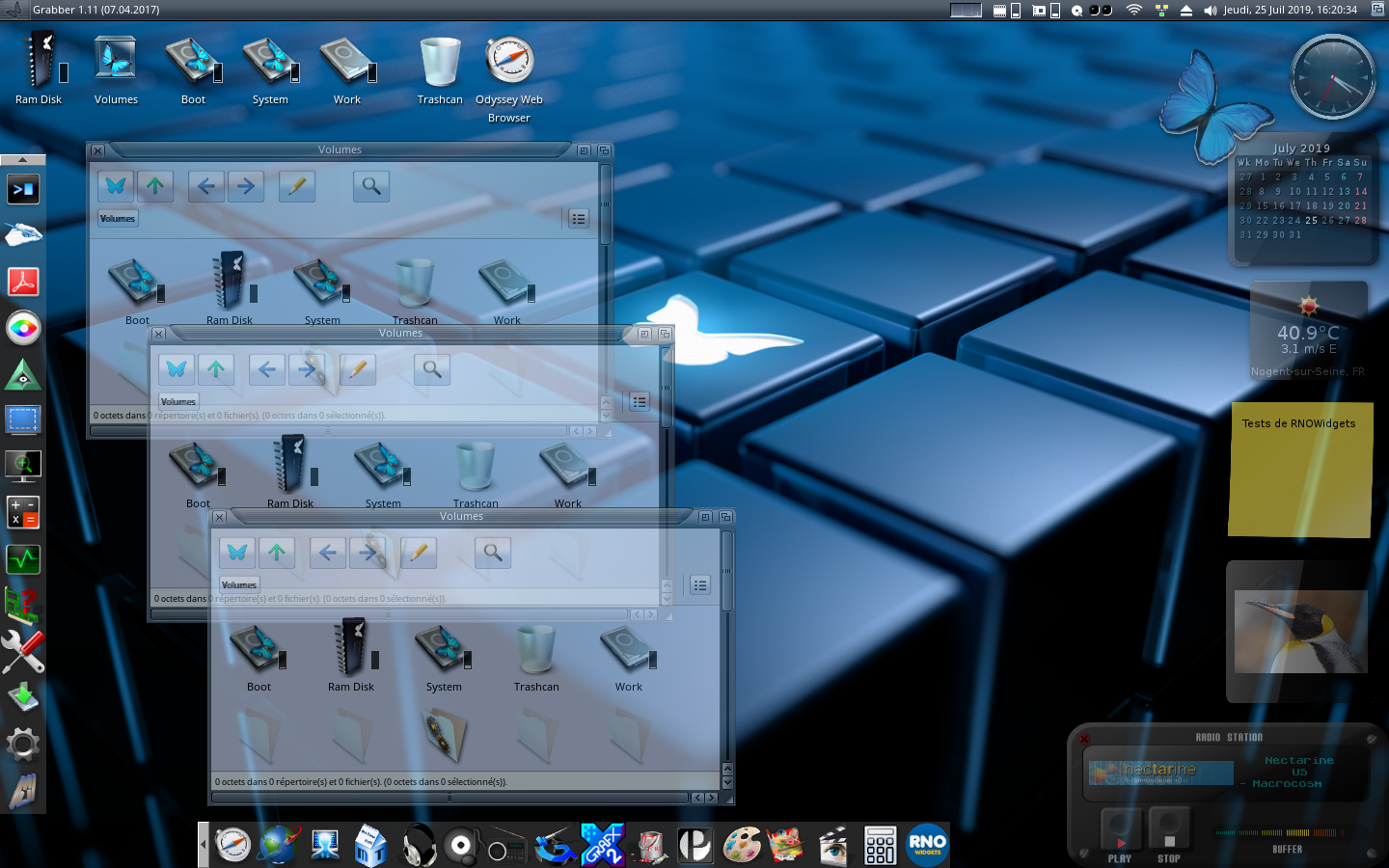This screenshot has height=868, width=1389.
Task: Go to parent in front Volumes window
Action: click(x=277, y=552)
